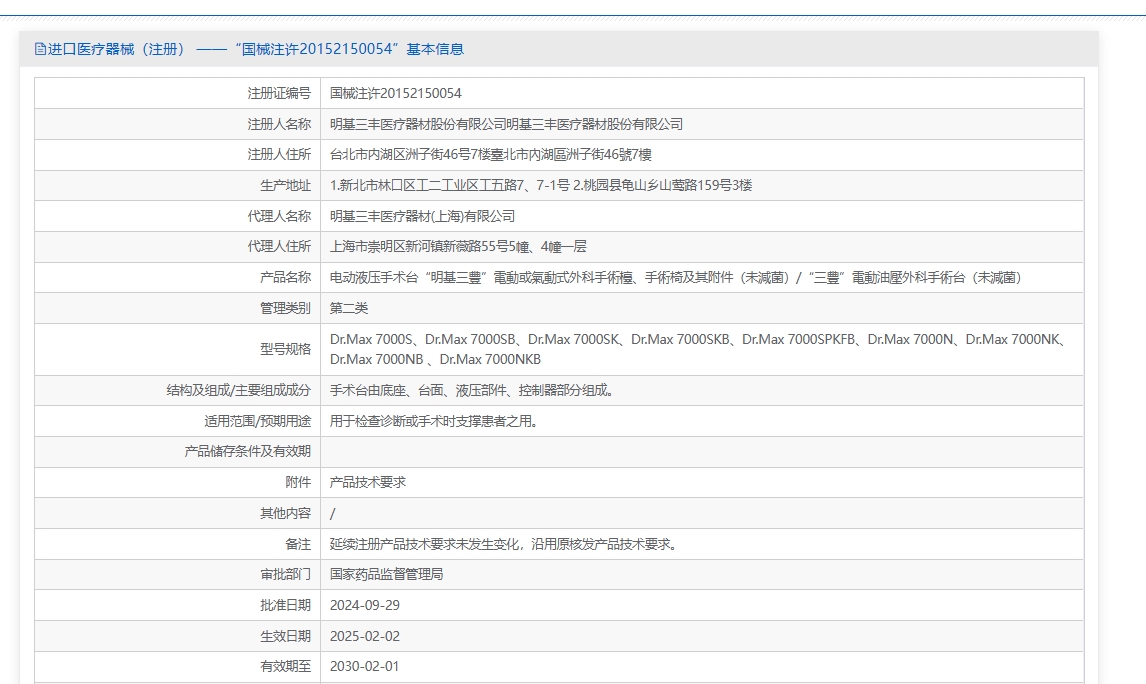Click the 注册人名称 label
This screenshot has width=1146, height=684.
279,124
